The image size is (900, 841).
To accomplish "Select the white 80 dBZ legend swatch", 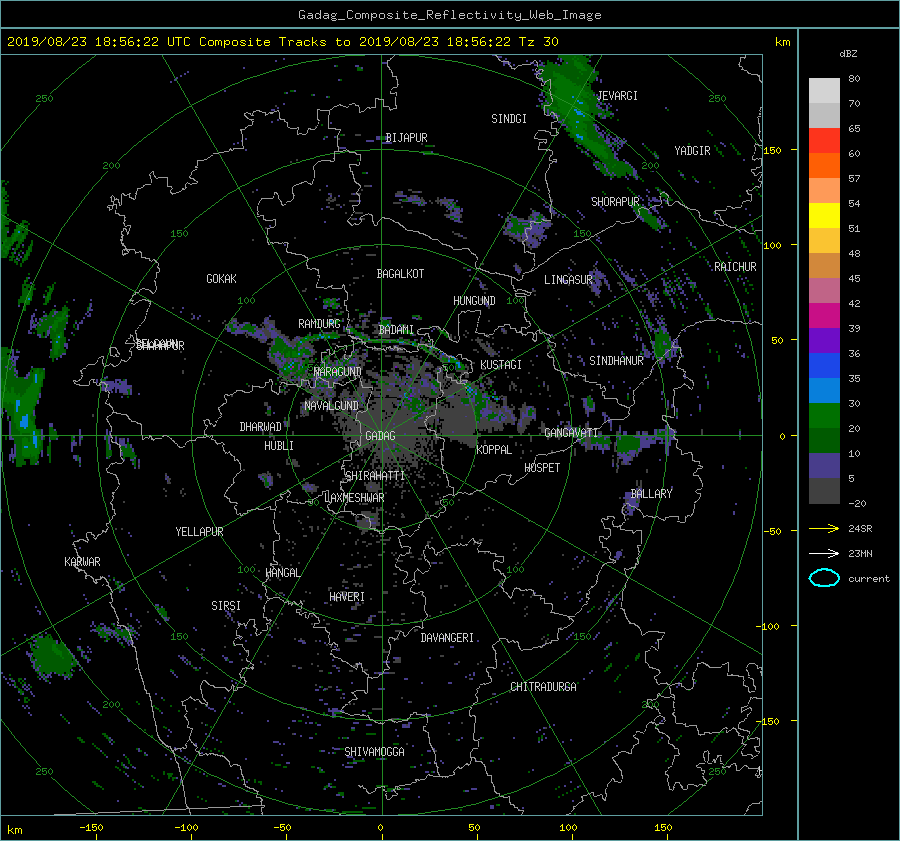I will [x=824, y=90].
